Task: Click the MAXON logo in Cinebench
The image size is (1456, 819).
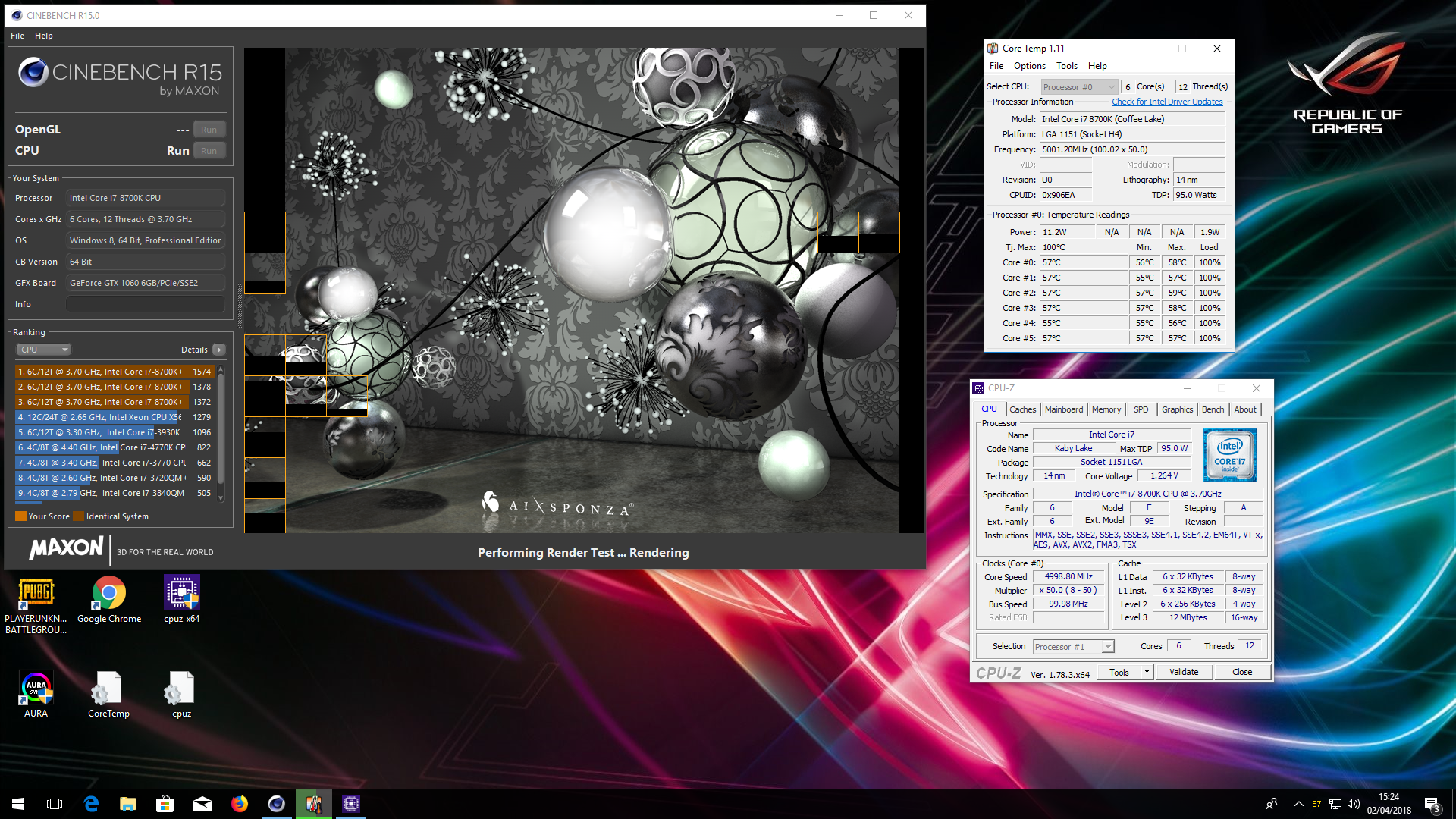Action: coord(66,548)
